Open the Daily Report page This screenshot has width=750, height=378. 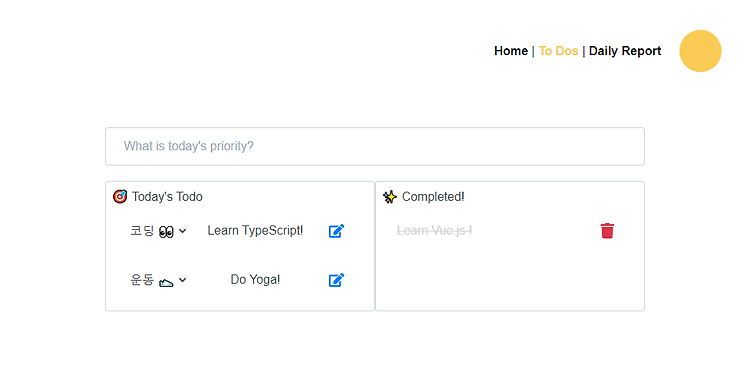pos(625,51)
